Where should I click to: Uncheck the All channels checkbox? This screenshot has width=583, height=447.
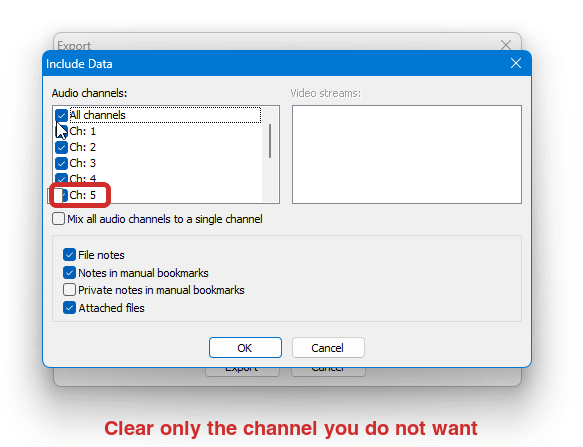pos(61,115)
